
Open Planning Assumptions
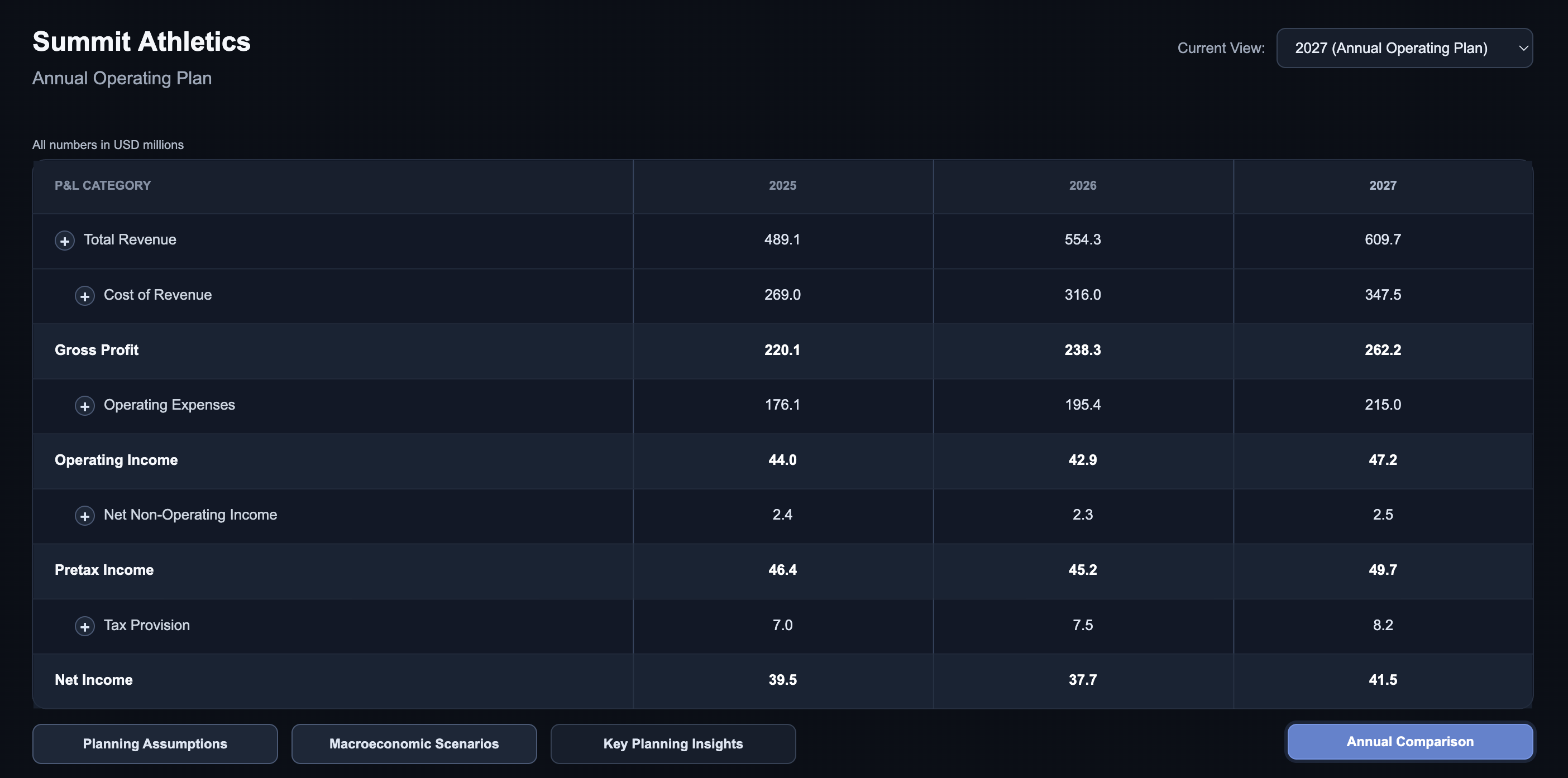pos(155,743)
